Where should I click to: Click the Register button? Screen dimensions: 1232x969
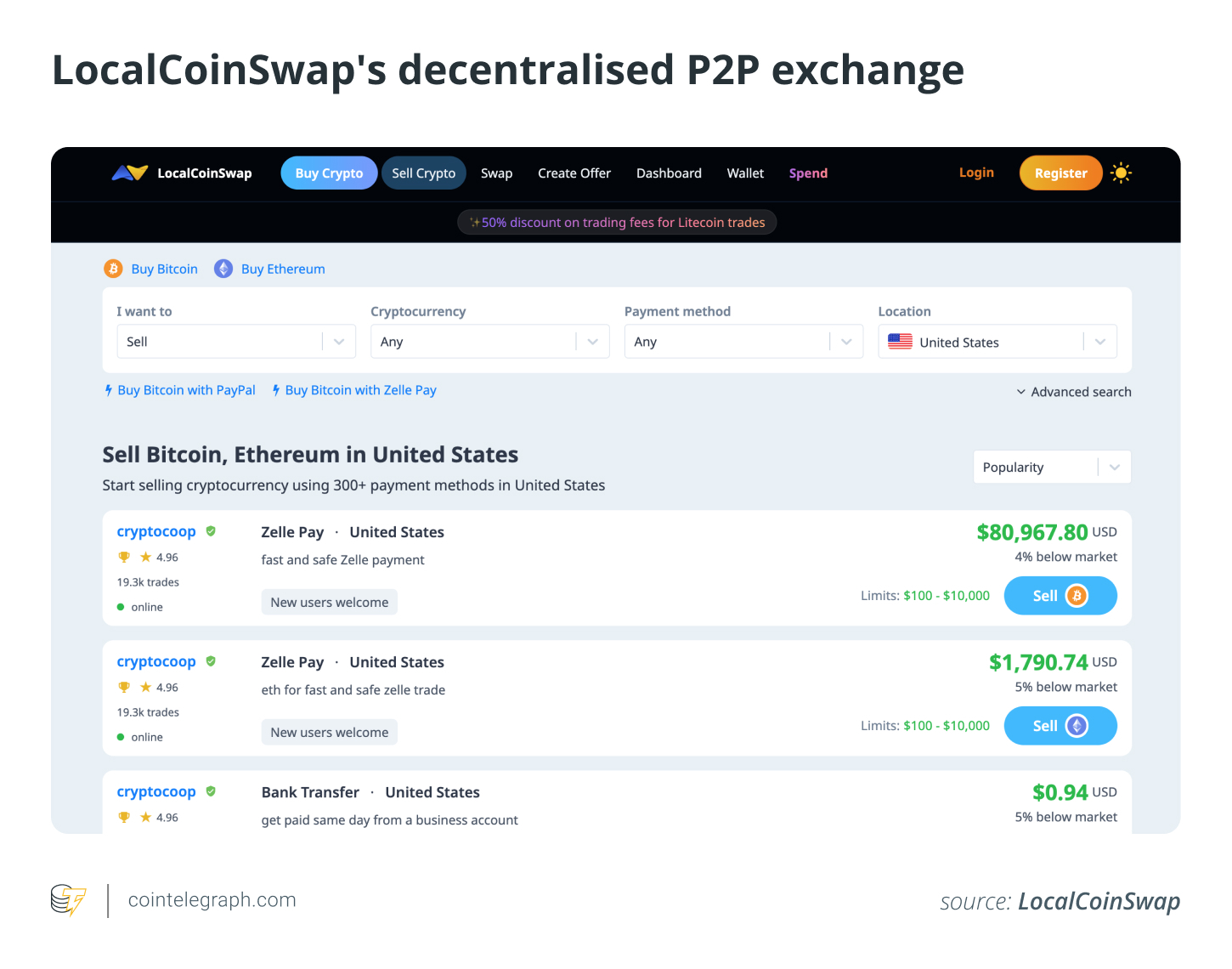(x=1060, y=173)
